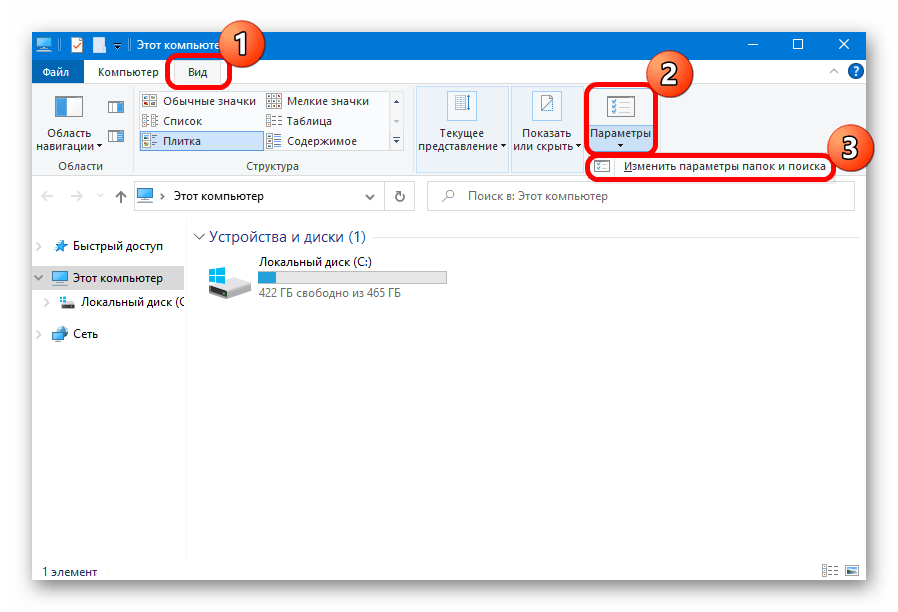Click the Help question mark icon
Viewport: 898px width, 612px height.
pos(856,72)
